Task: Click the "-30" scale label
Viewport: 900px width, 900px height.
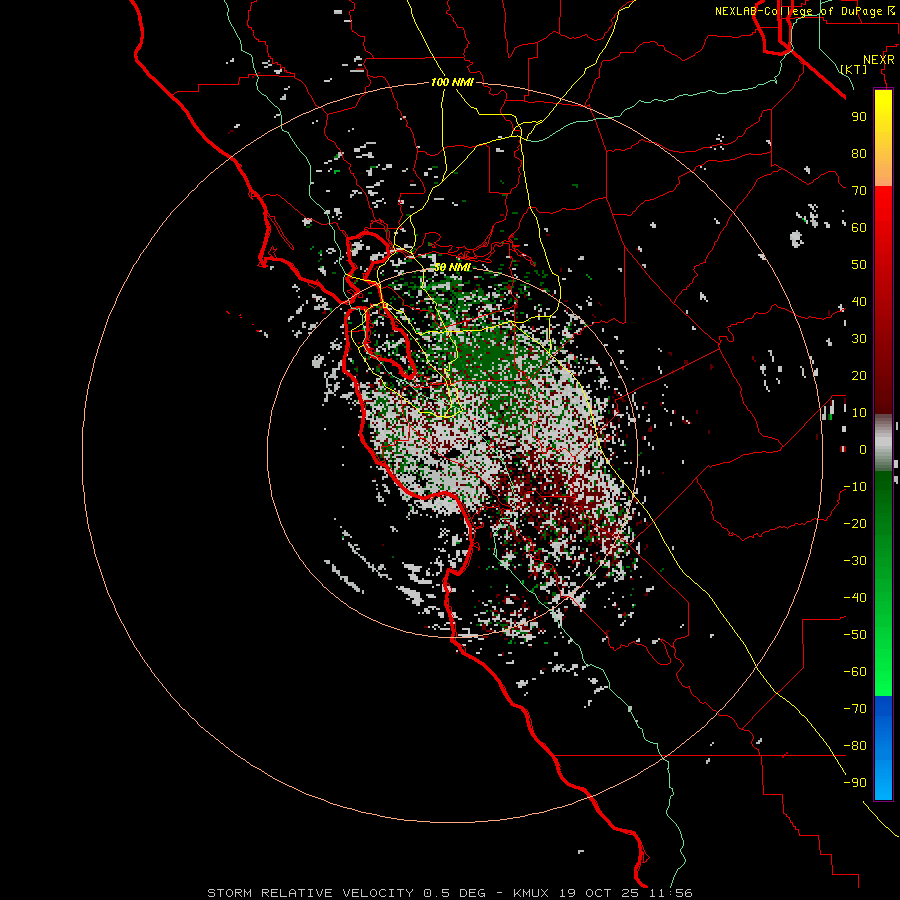Action: [855, 561]
